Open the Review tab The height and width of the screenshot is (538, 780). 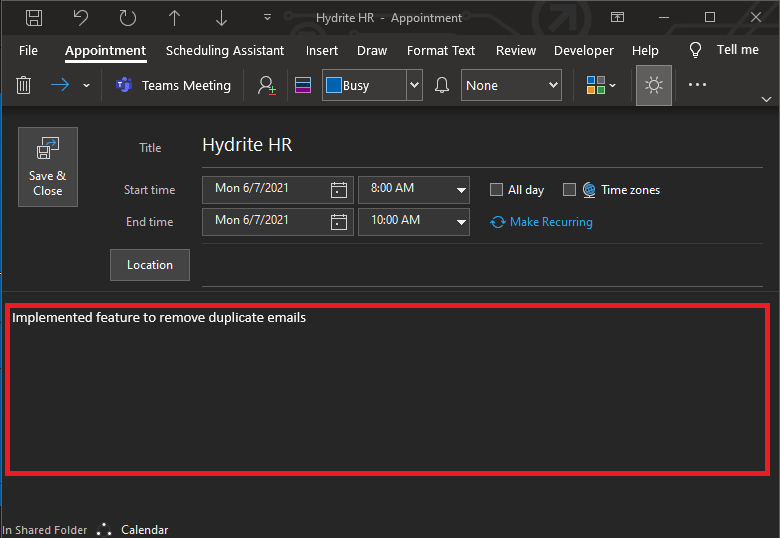tap(516, 51)
